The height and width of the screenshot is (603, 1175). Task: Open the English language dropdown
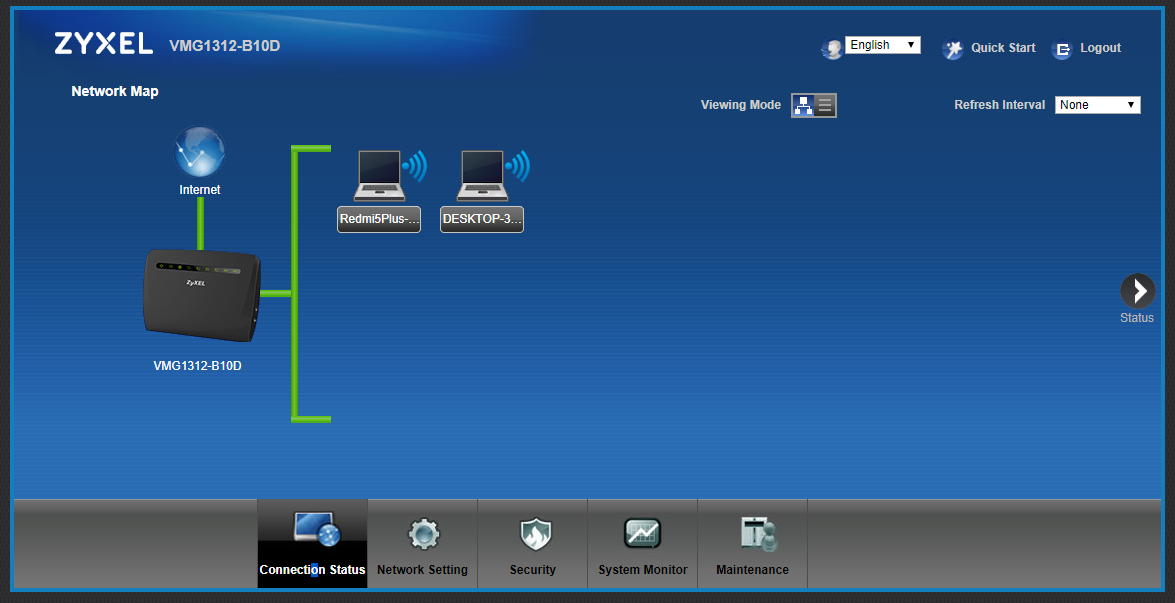click(883, 45)
